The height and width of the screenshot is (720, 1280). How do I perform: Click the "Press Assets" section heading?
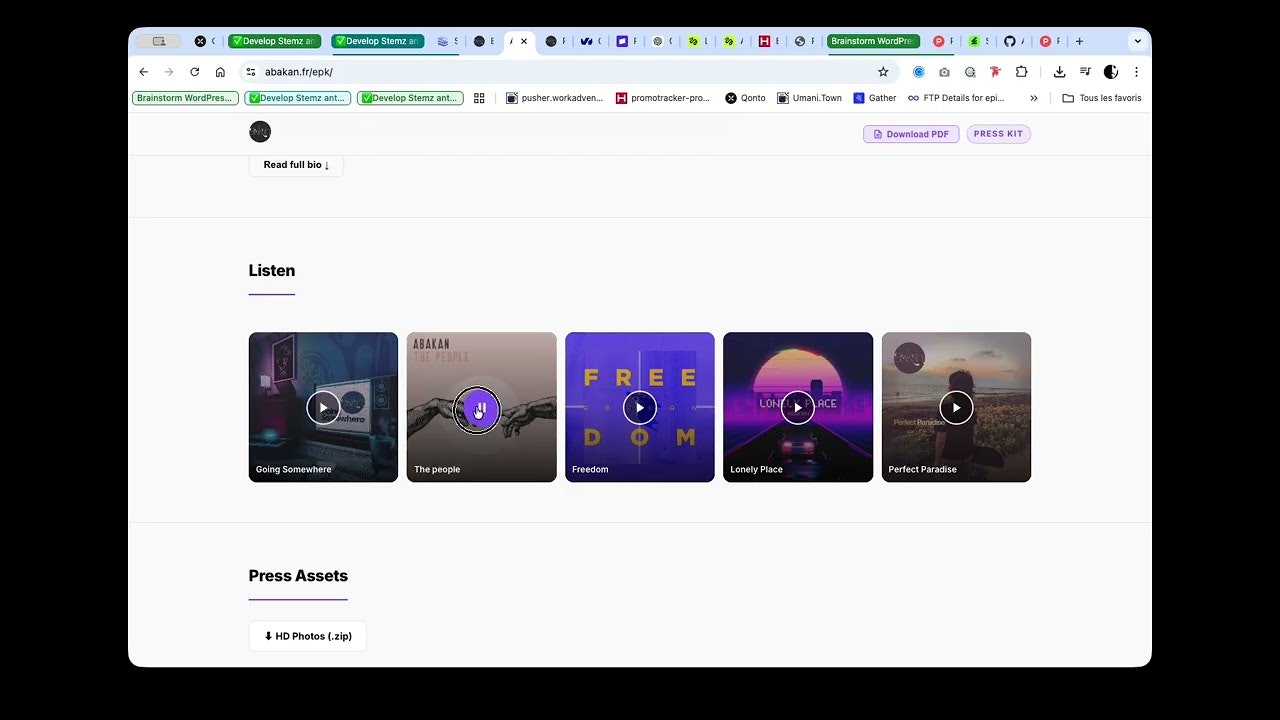coord(298,576)
